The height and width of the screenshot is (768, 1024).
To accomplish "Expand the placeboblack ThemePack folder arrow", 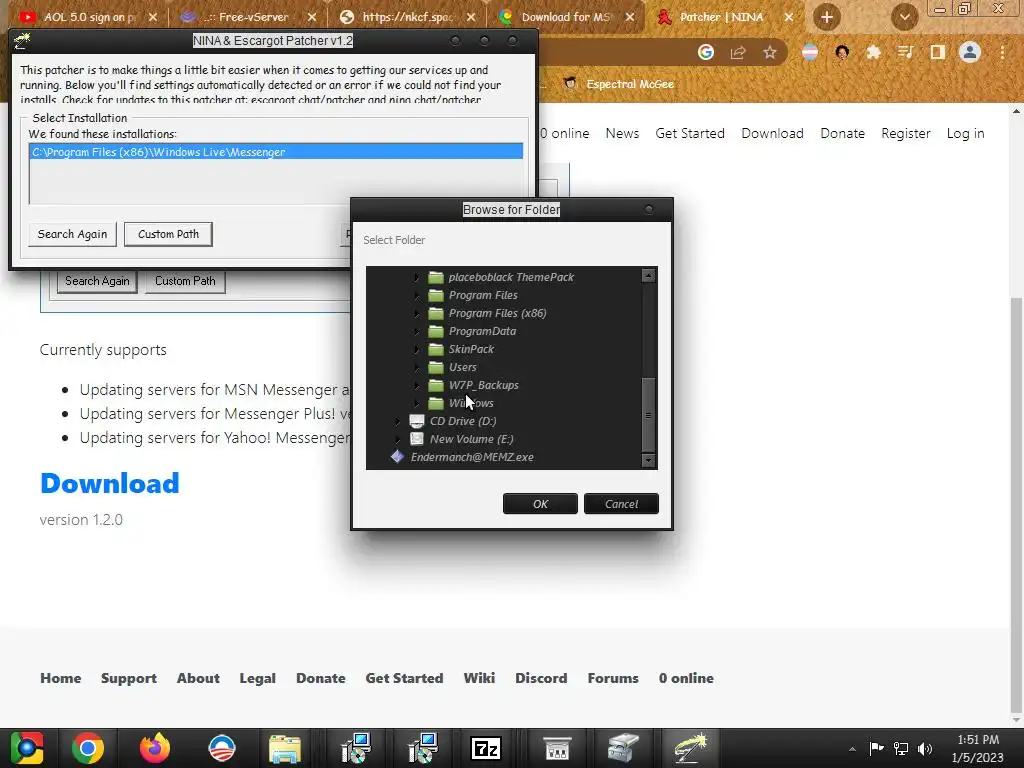I will pyautogui.click(x=416, y=278).
